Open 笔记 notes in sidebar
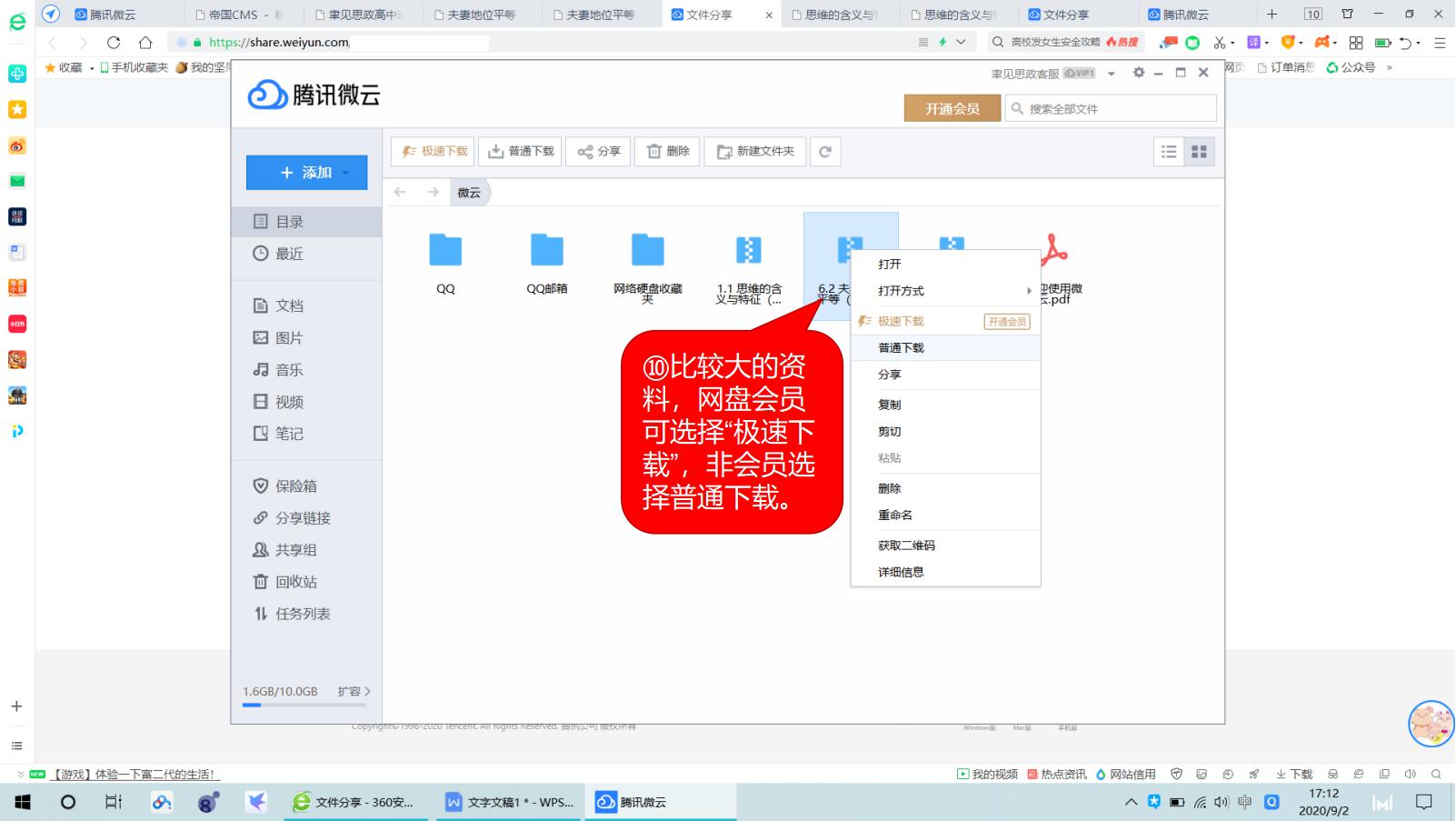1456x821 pixels. tap(306, 433)
